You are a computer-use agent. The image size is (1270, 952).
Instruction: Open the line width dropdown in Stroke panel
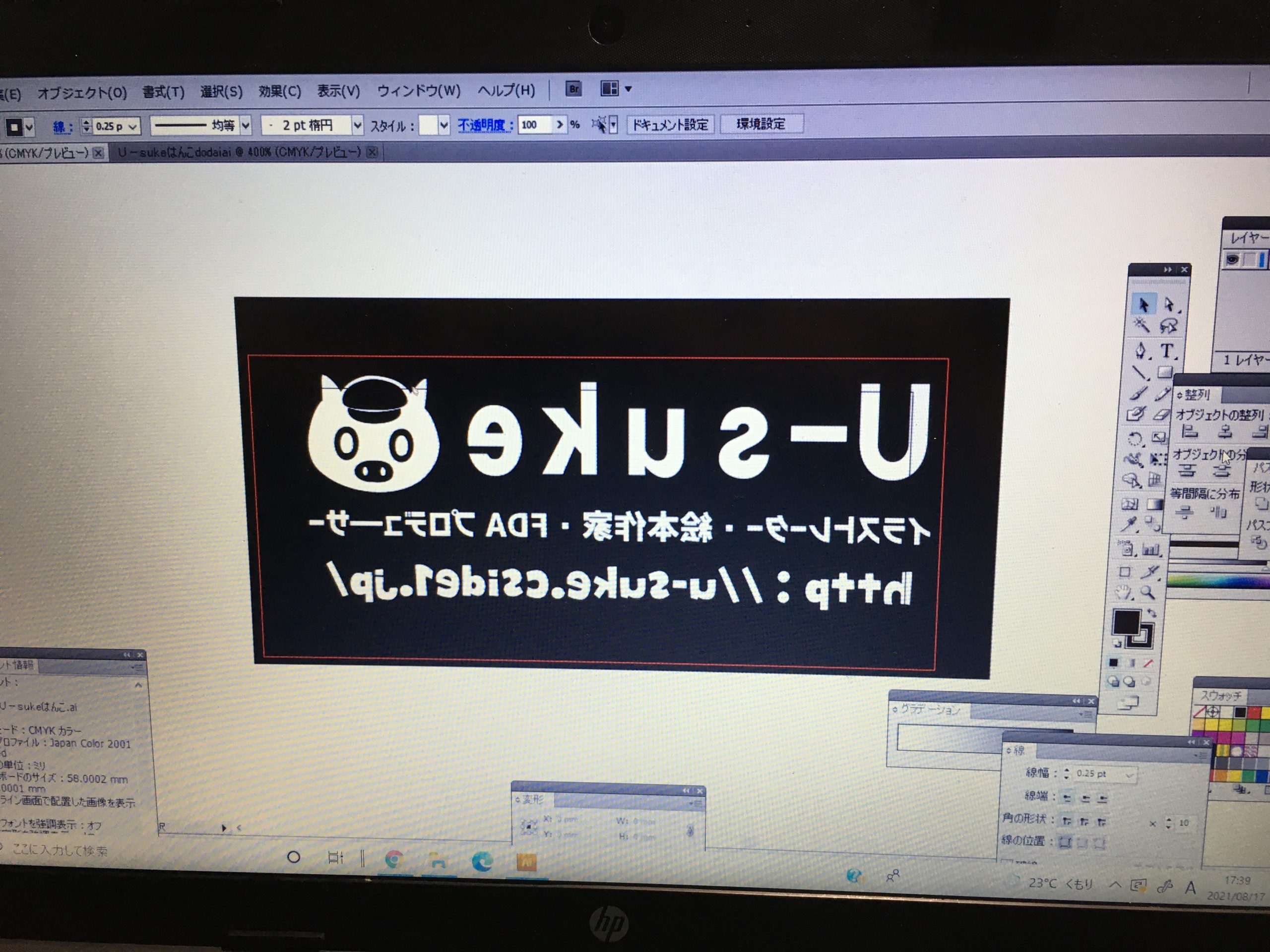(x=1130, y=775)
